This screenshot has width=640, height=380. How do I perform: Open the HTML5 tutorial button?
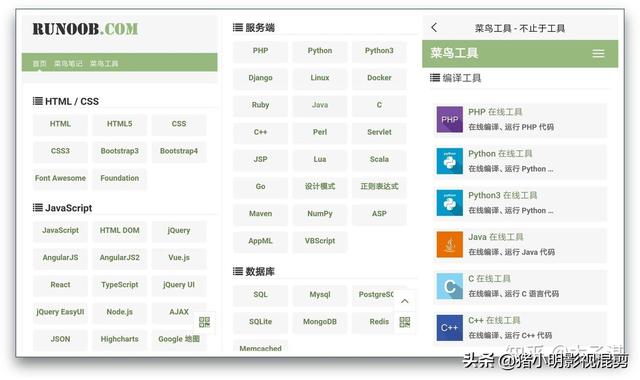pos(120,124)
